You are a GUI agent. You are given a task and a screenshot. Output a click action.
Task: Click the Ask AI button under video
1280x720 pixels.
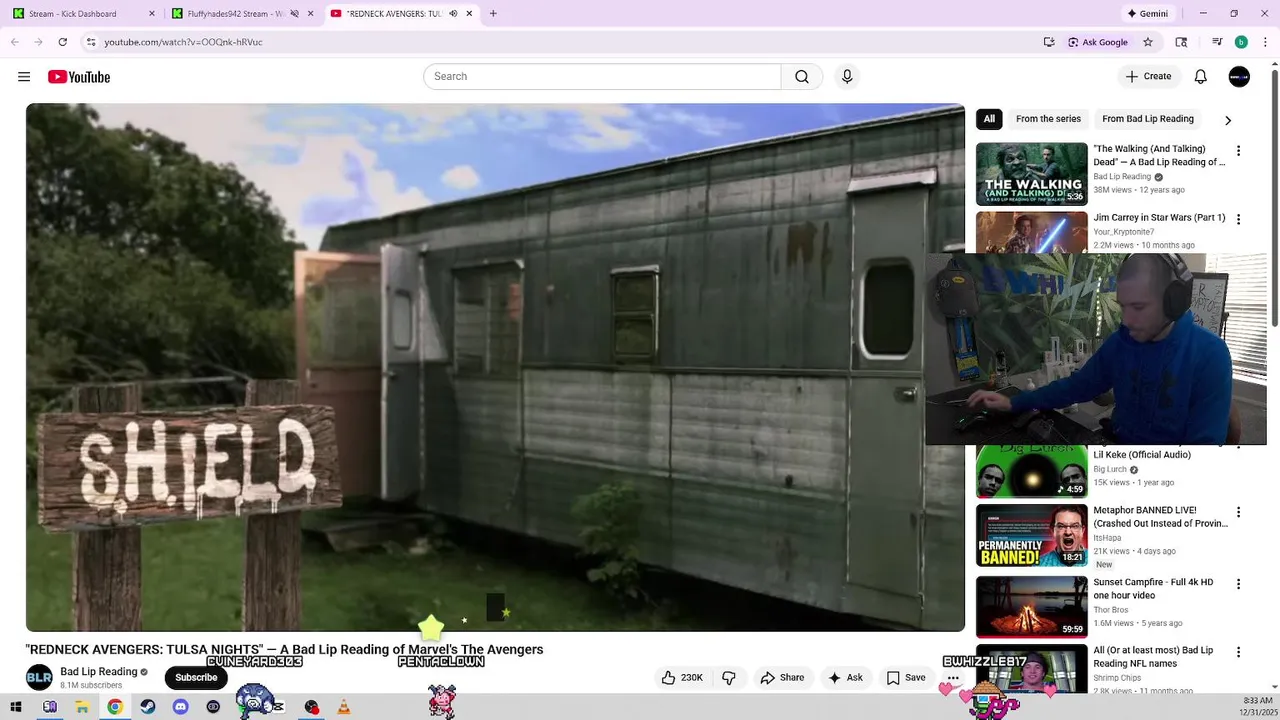845,678
